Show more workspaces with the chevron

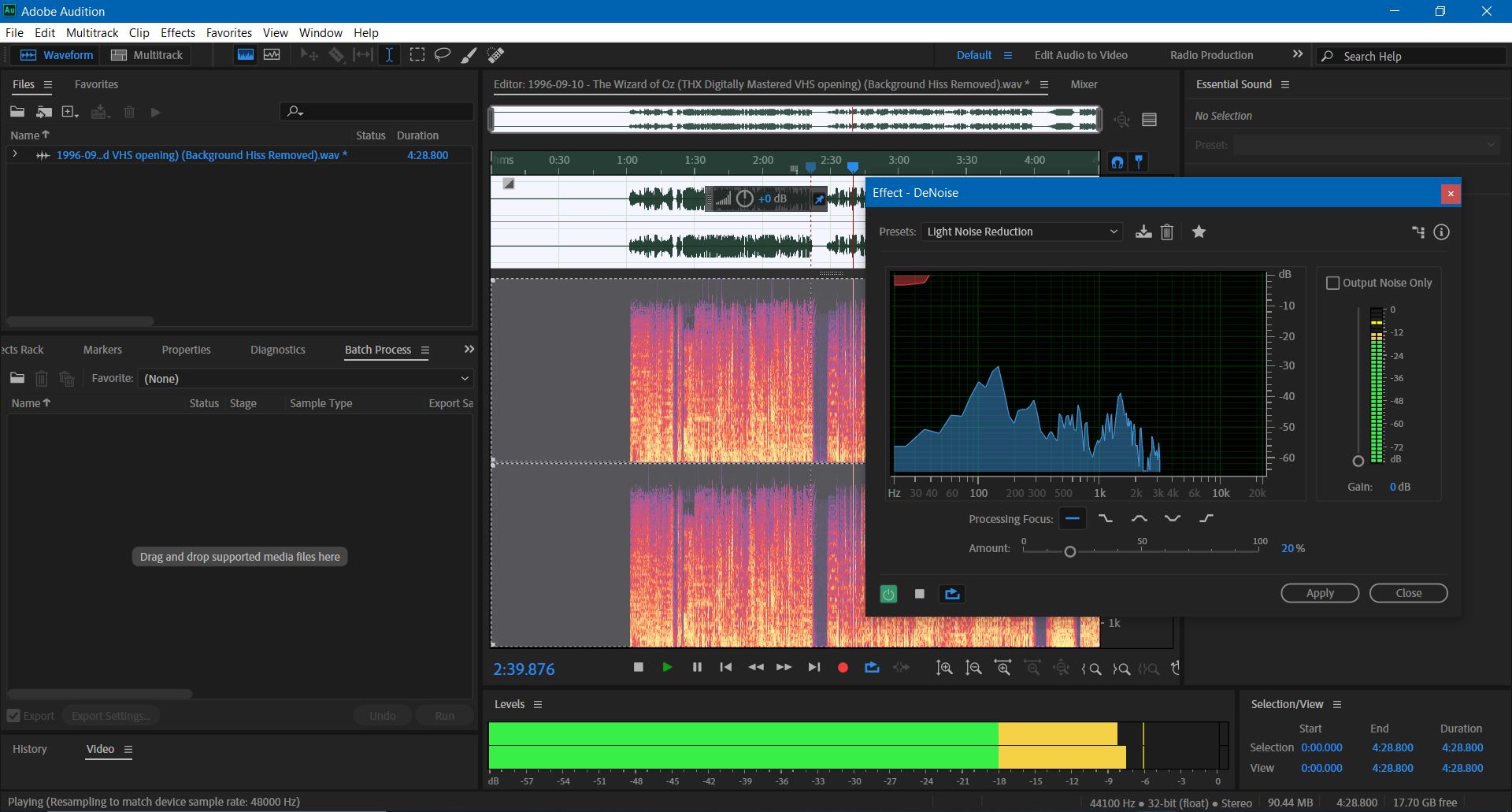click(x=1298, y=54)
